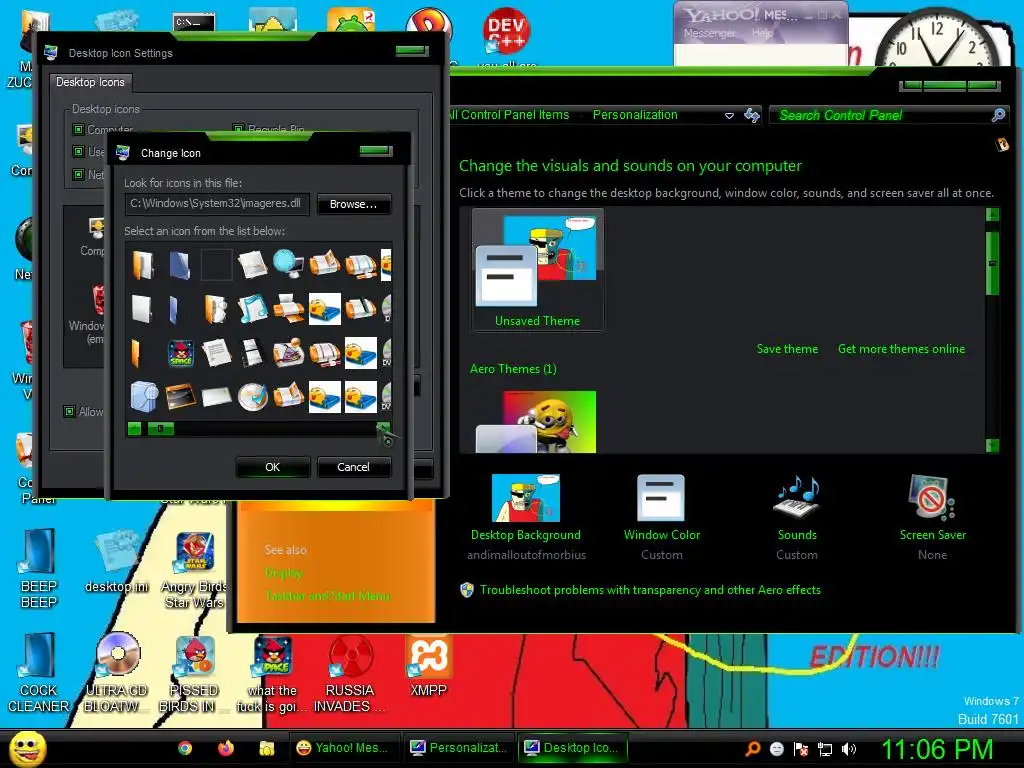This screenshot has height=768, width=1024.
Task: Click the address bar refresh icon
Action: [x=752, y=115]
